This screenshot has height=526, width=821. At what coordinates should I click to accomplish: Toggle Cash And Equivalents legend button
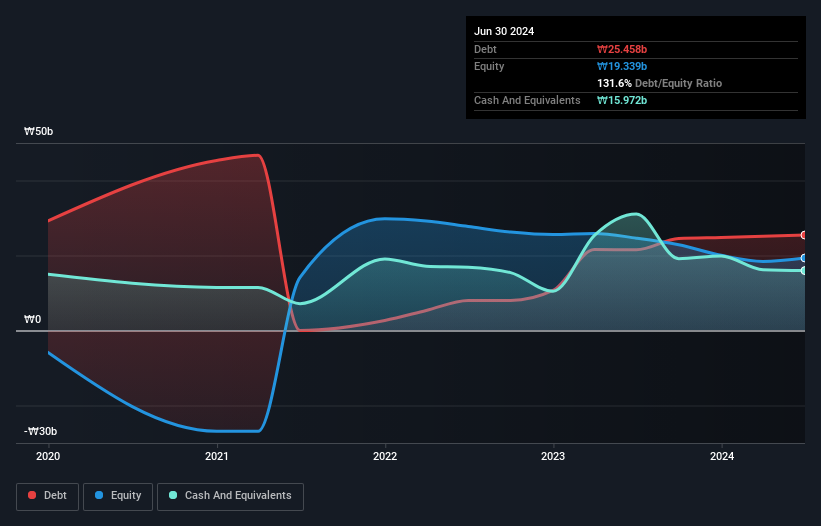coord(230,496)
